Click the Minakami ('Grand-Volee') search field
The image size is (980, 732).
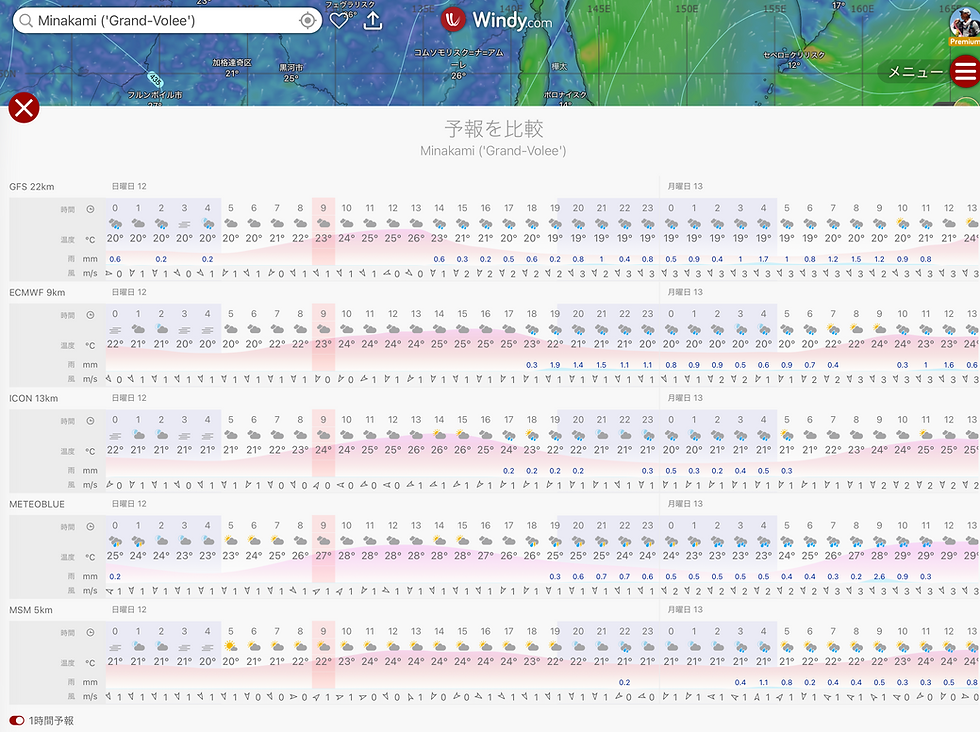[167, 21]
